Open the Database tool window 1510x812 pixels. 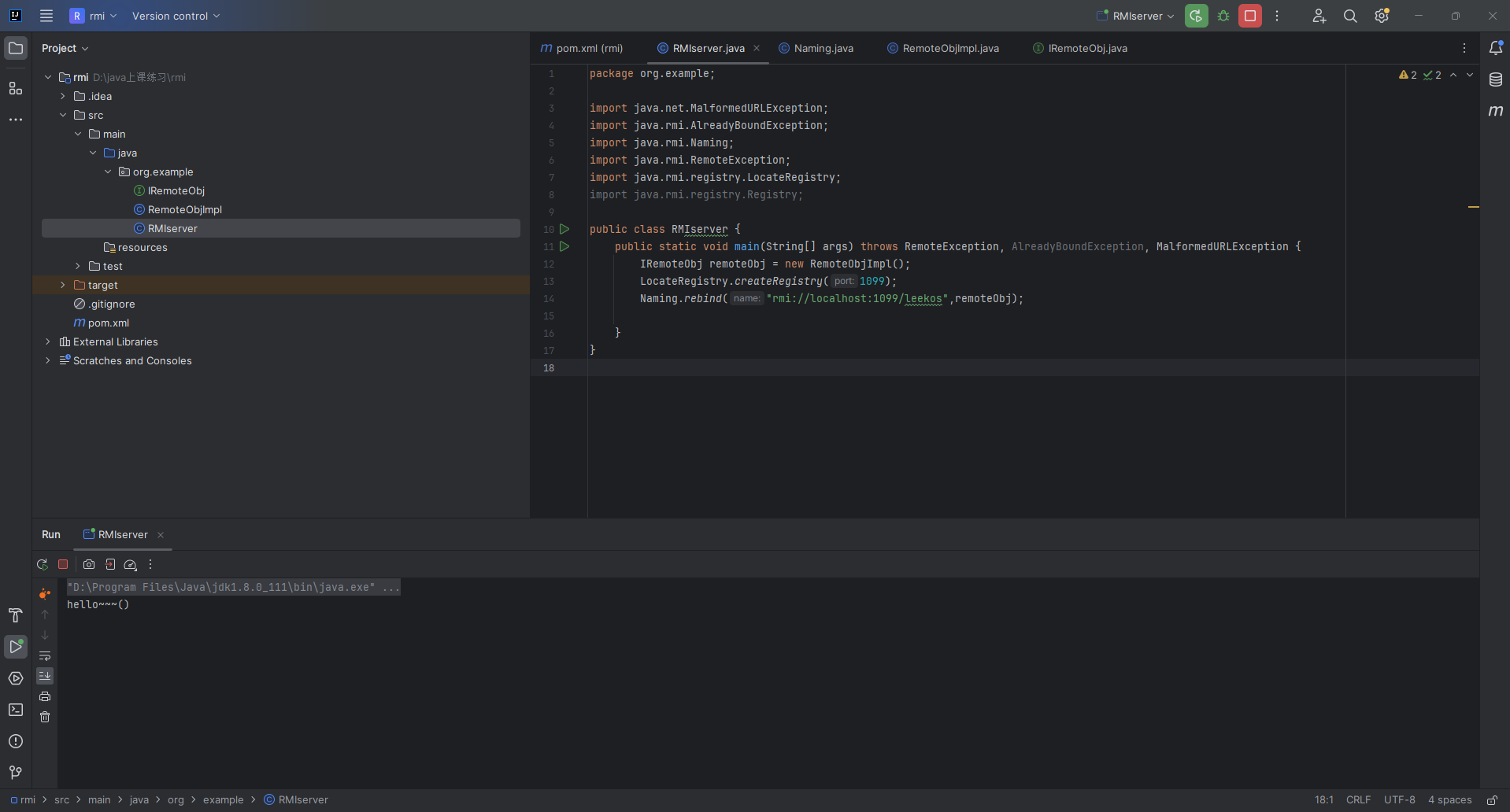[x=1496, y=79]
